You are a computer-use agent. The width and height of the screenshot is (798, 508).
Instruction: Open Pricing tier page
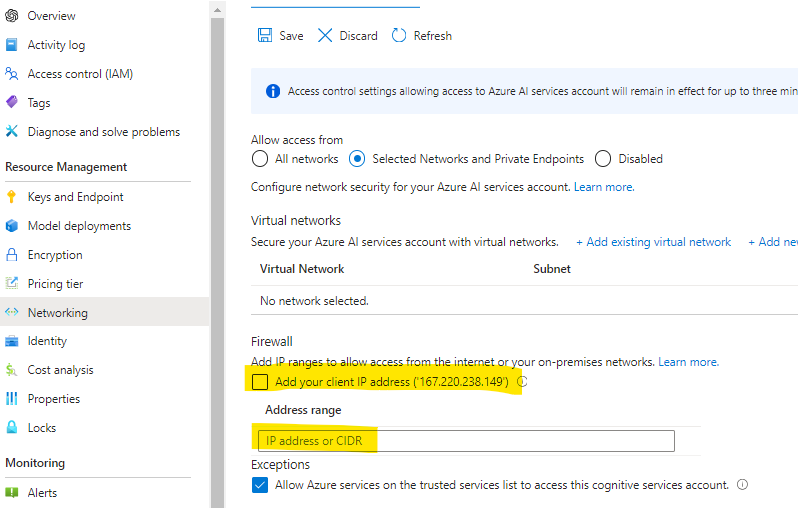click(55, 284)
